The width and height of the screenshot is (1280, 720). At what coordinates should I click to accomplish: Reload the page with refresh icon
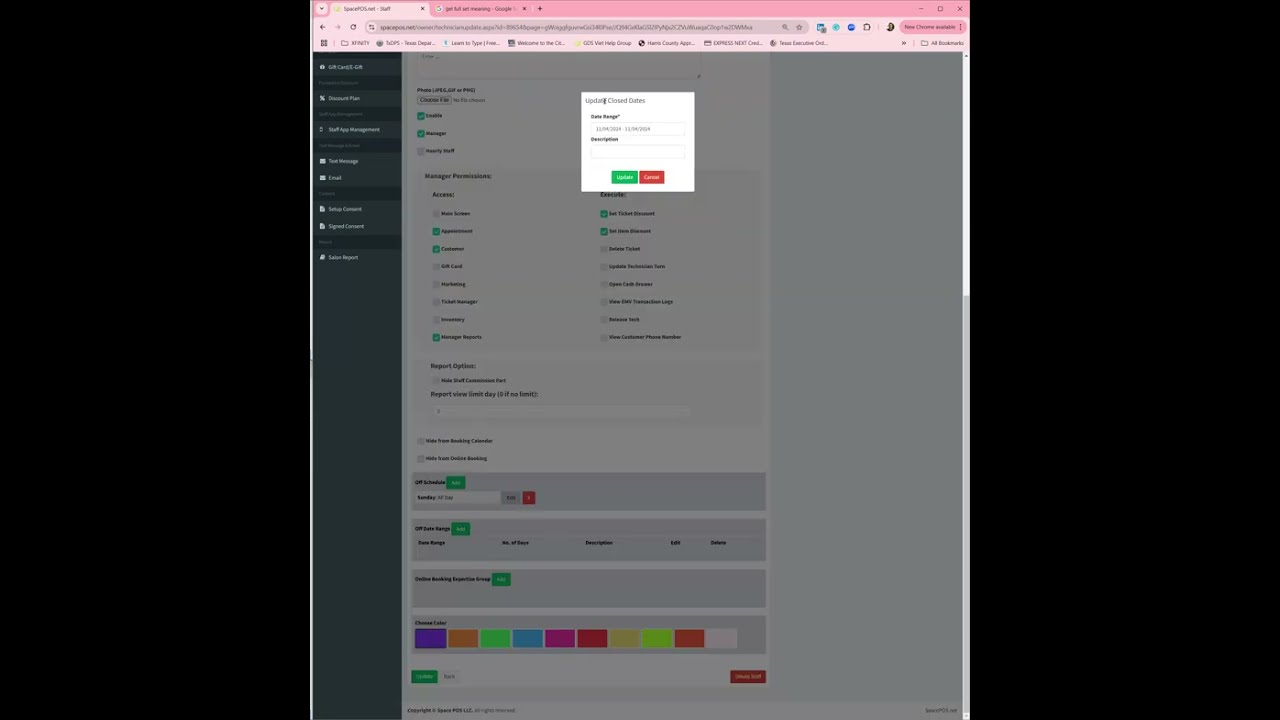353,27
